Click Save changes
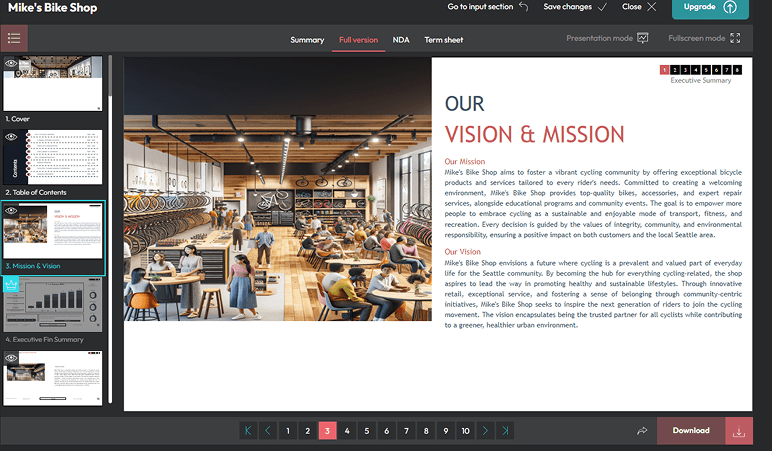772x451 pixels. tap(575, 7)
